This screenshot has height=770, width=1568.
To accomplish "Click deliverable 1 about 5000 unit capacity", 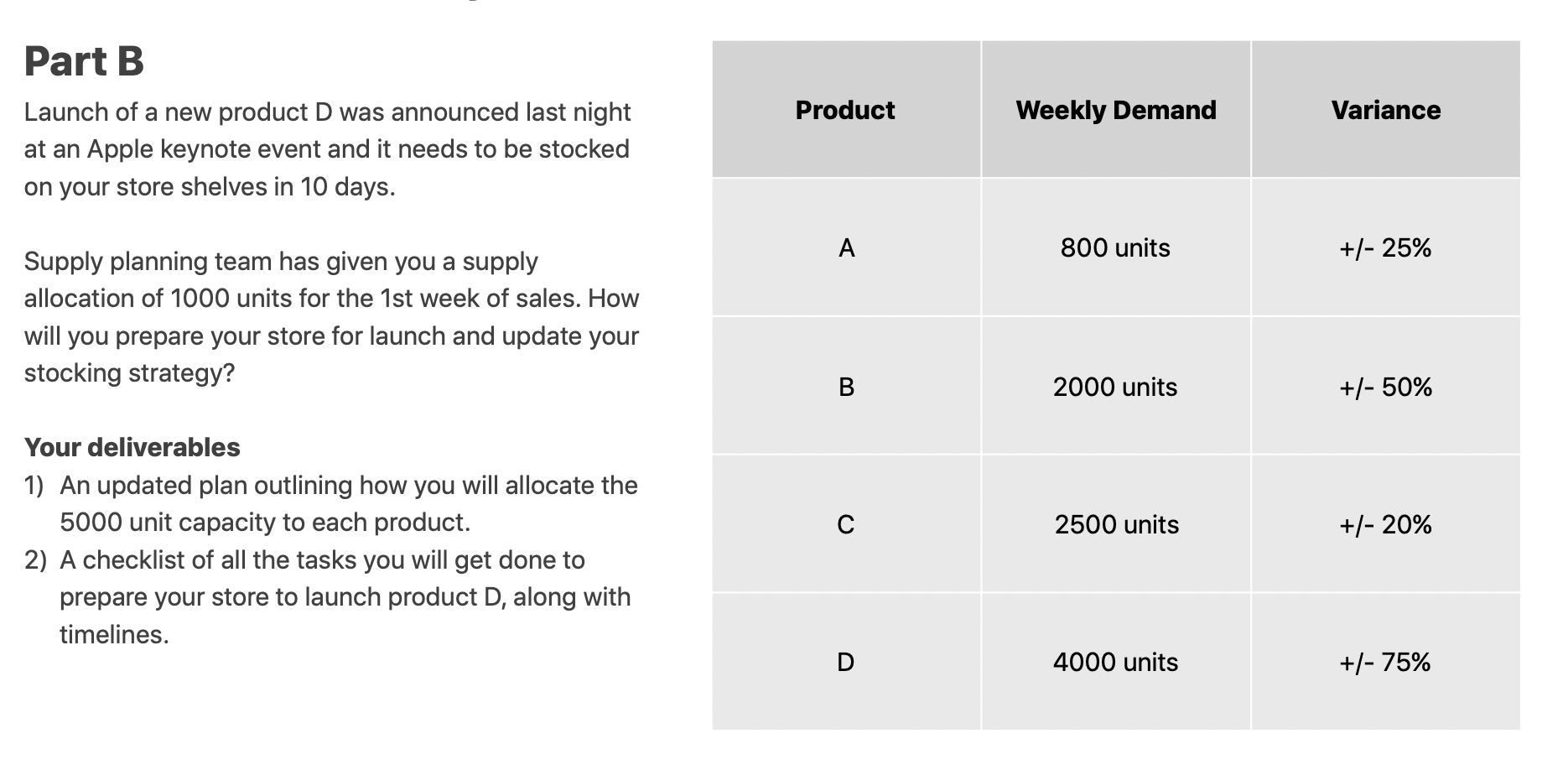I will pyautogui.click(x=331, y=503).
